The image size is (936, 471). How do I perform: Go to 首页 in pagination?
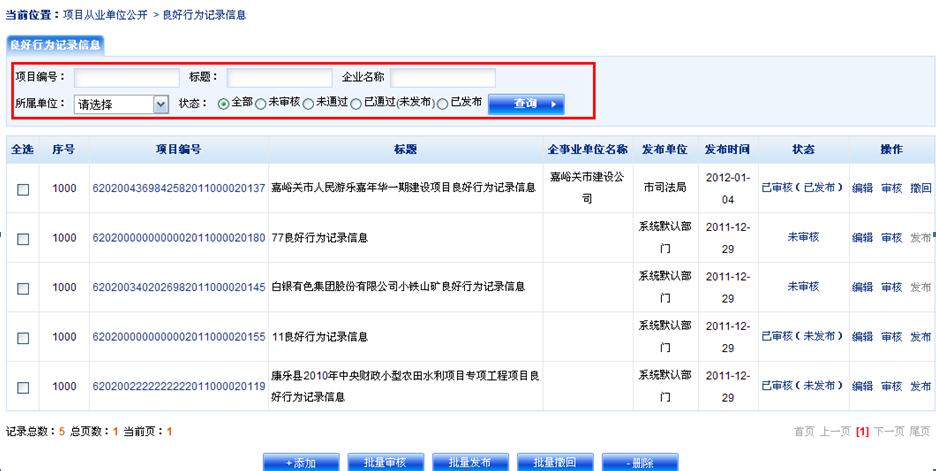pos(804,431)
